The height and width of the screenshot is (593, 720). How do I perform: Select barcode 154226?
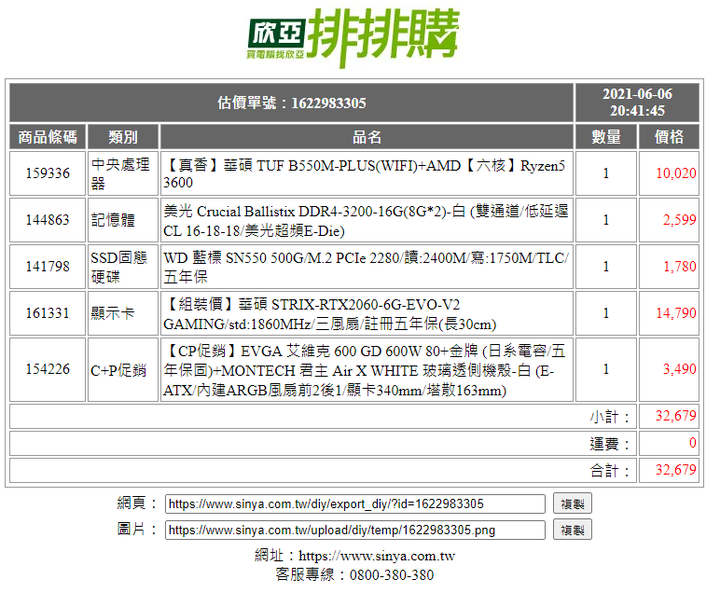(x=48, y=369)
